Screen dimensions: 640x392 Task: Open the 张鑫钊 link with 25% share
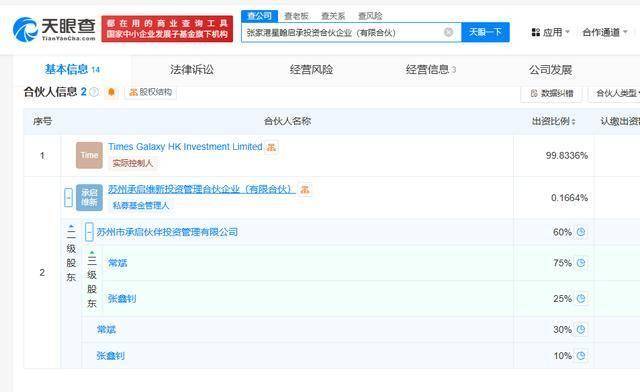[122, 298]
